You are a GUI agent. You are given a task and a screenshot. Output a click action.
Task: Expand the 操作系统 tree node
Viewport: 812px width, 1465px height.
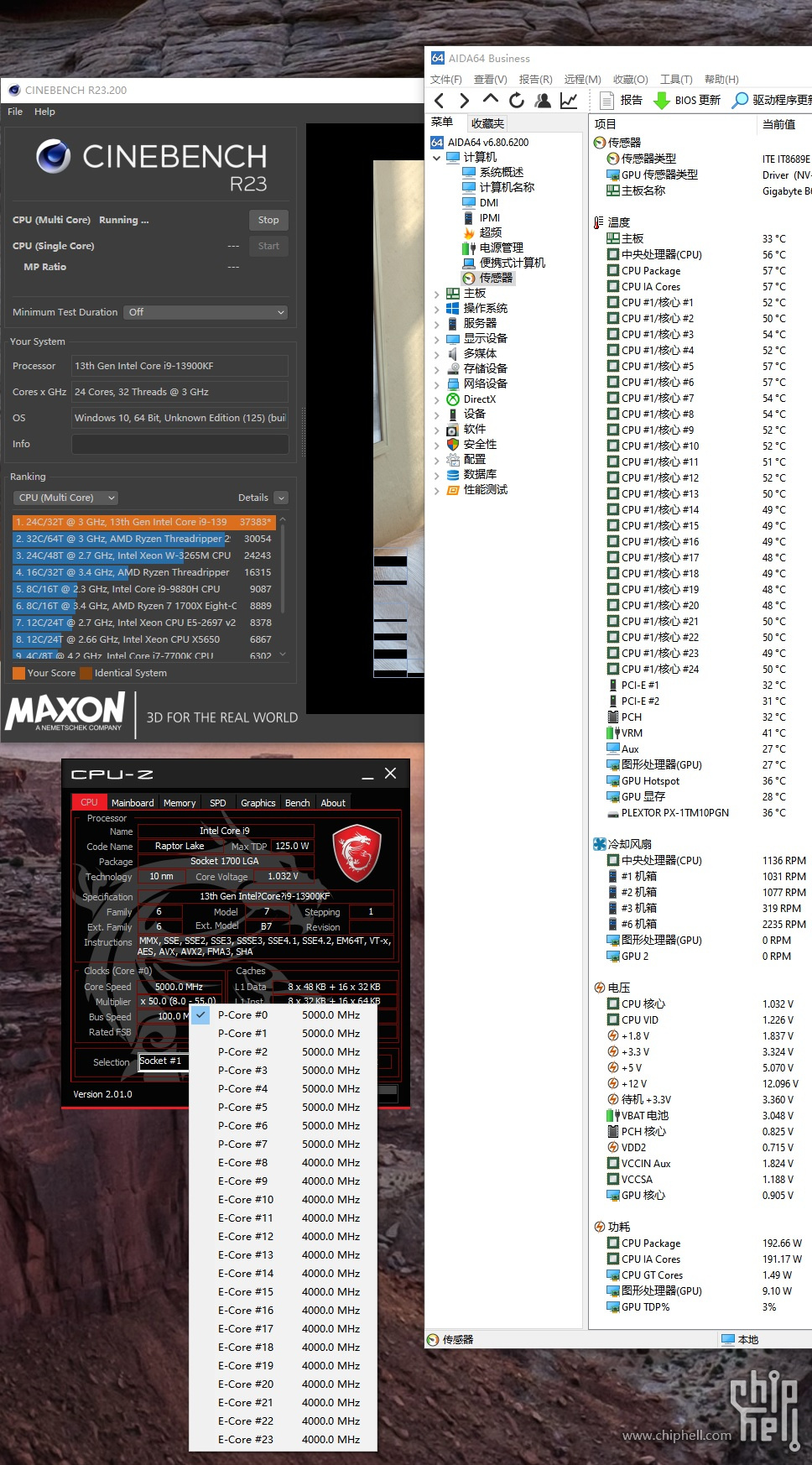436,309
